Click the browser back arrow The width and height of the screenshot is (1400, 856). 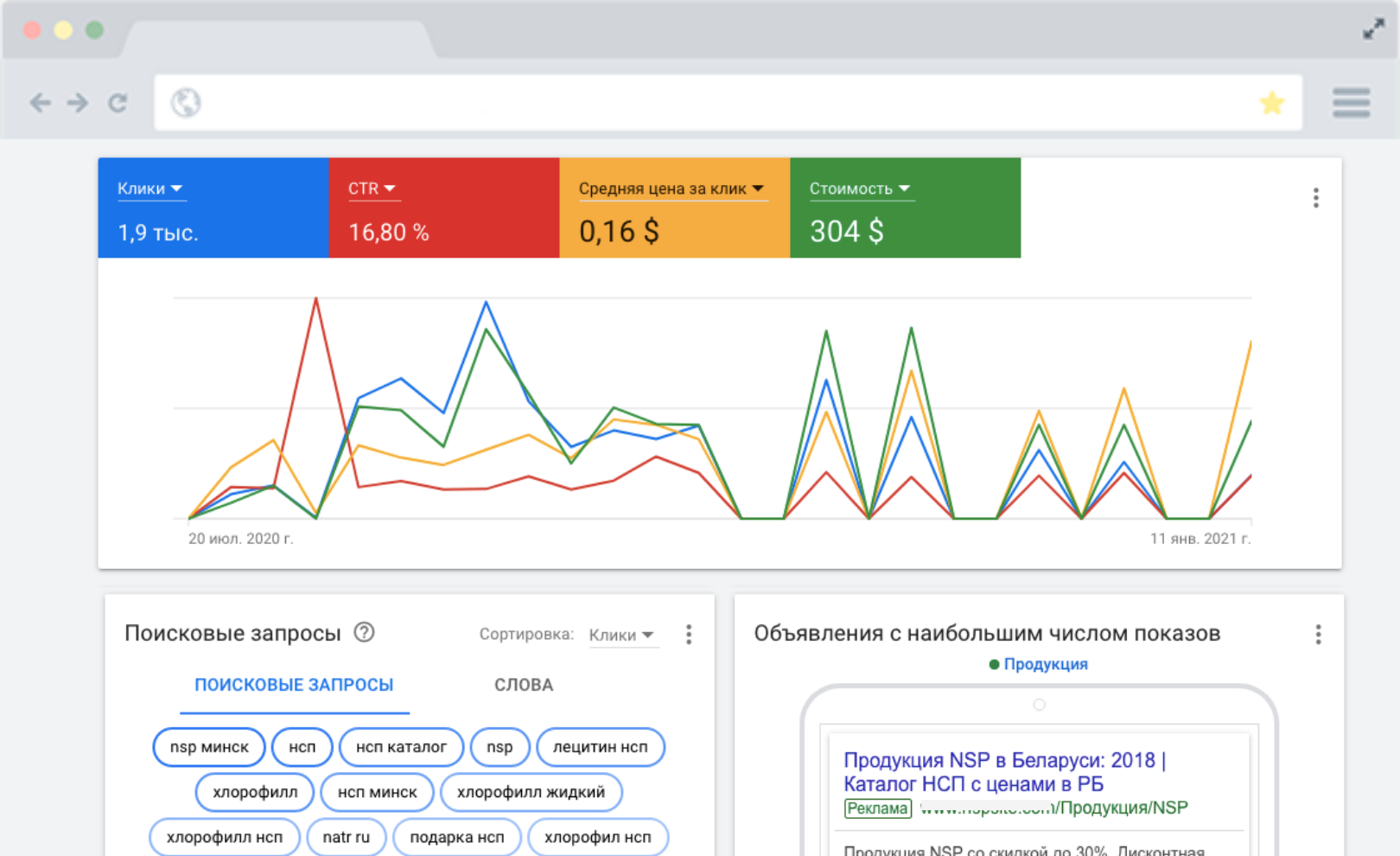(x=40, y=103)
